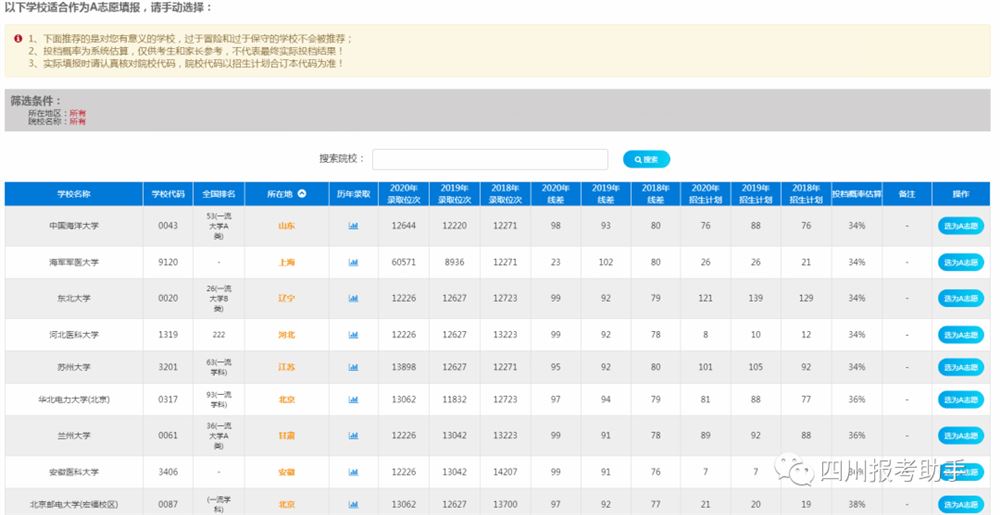Open admission history chart for 兰州大学
Screen dimensions: 1000x515
click(x=353, y=436)
